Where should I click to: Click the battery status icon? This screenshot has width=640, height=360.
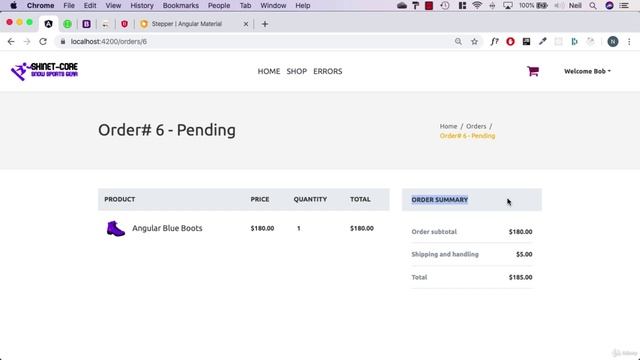pos(542,5)
